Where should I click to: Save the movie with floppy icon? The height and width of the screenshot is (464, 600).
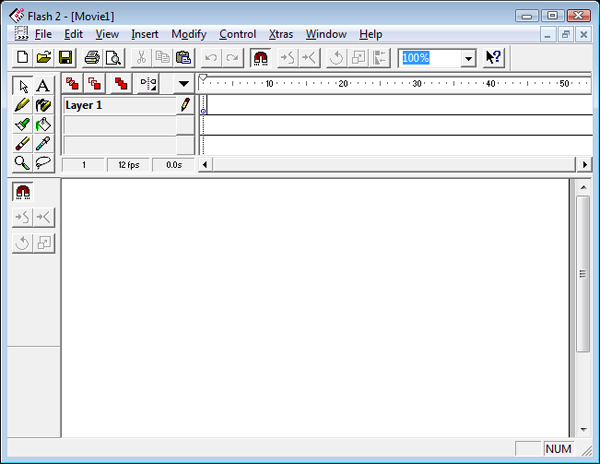(x=65, y=58)
